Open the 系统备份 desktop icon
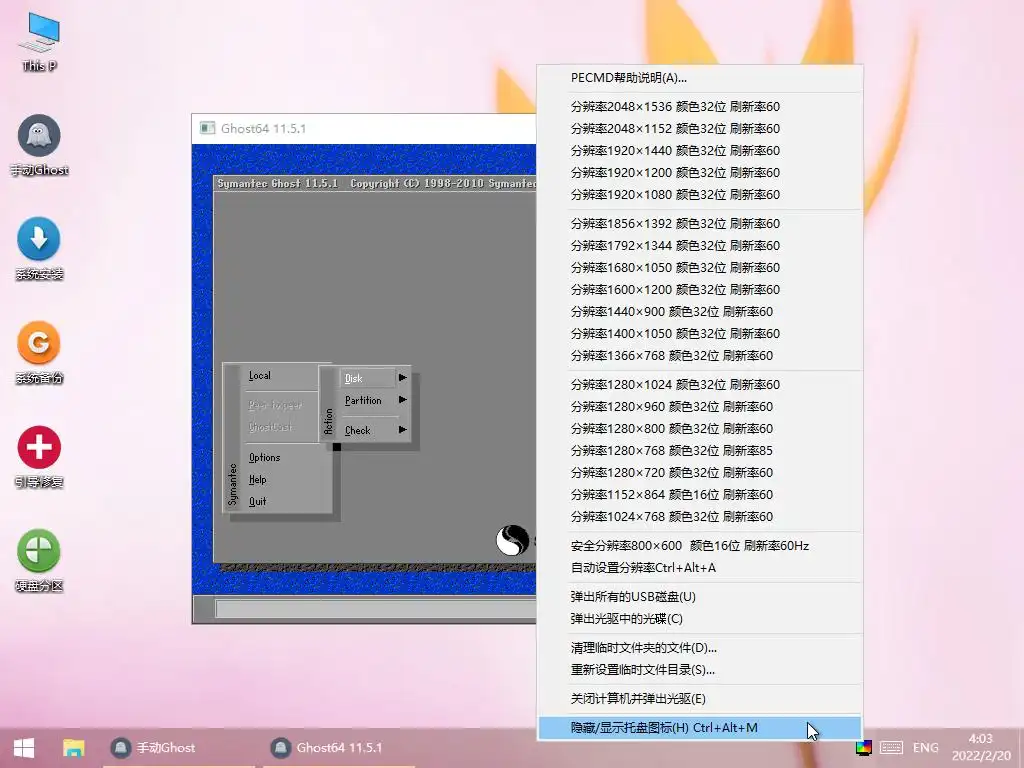This screenshot has height=768, width=1024. pyautogui.click(x=39, y=353)
